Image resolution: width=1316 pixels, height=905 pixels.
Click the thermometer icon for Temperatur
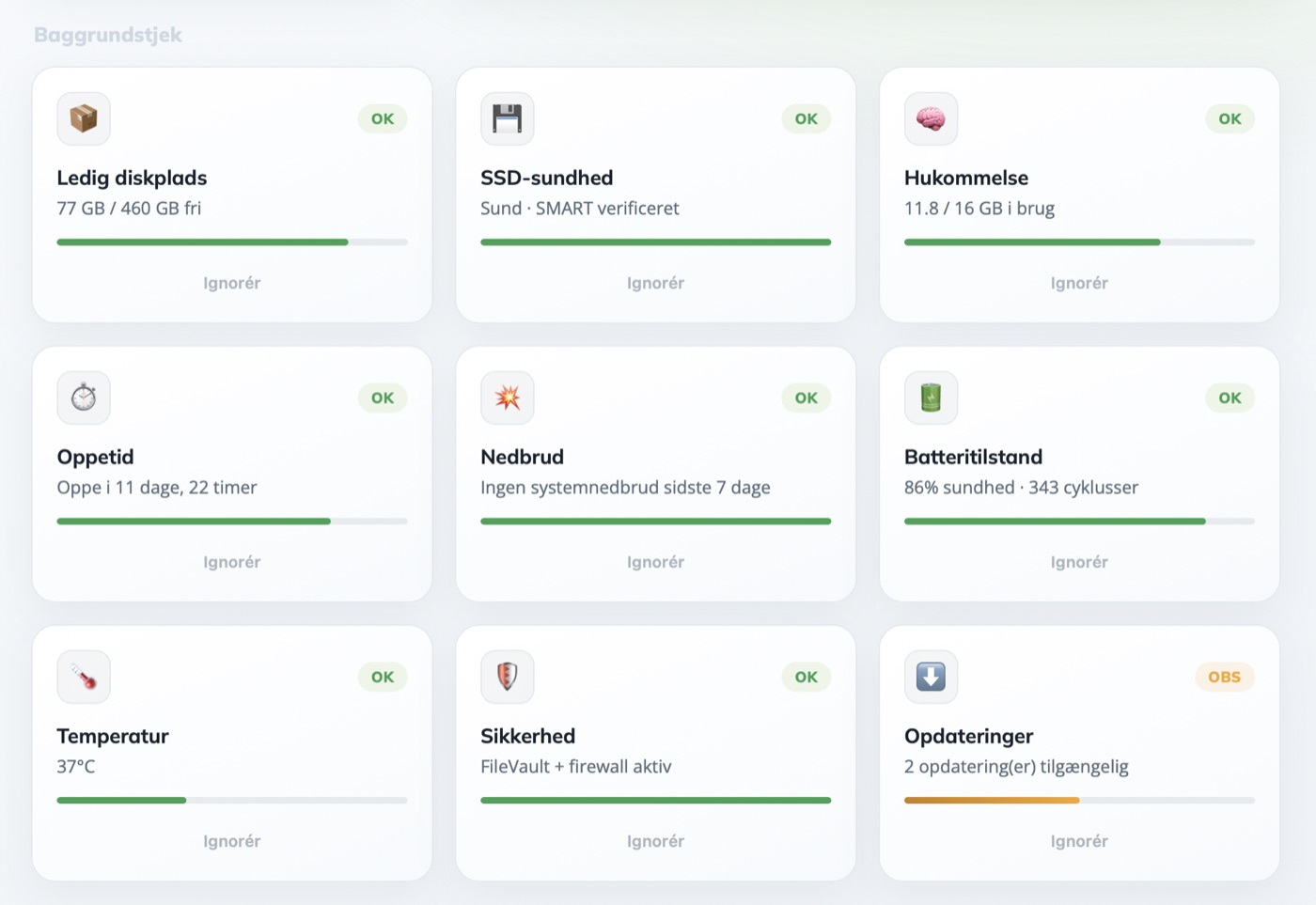(84, 677)
